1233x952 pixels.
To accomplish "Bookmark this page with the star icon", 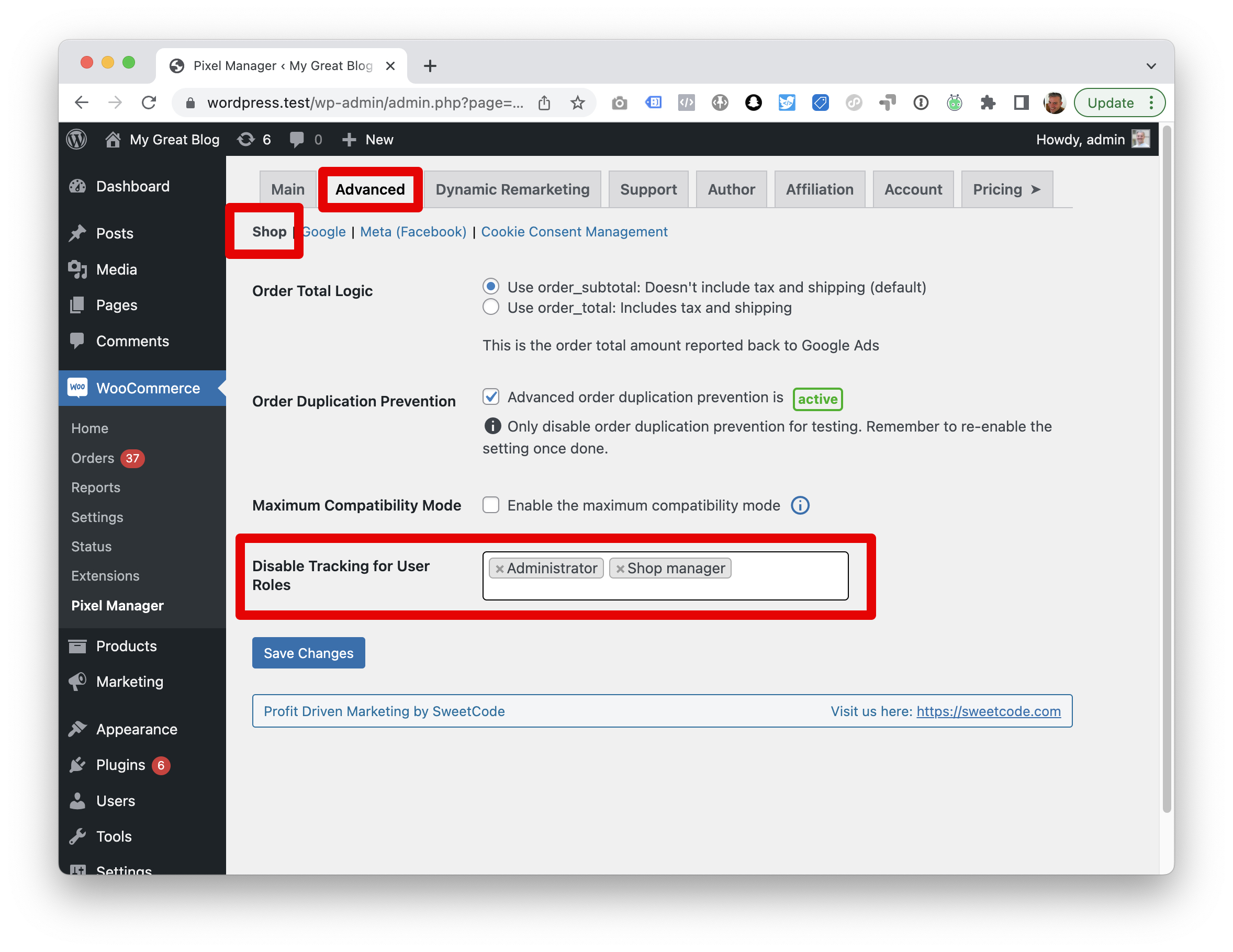I will [x=577, y=103].
